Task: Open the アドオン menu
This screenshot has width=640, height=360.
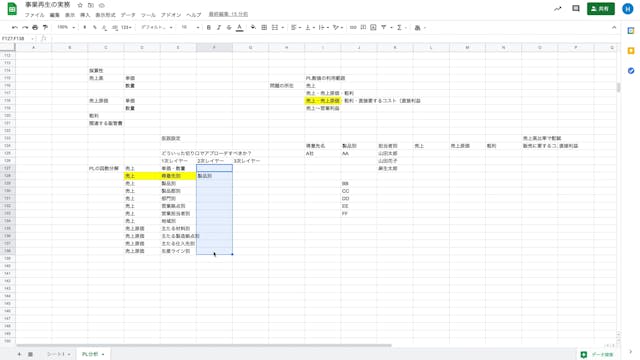Action: 171,15
